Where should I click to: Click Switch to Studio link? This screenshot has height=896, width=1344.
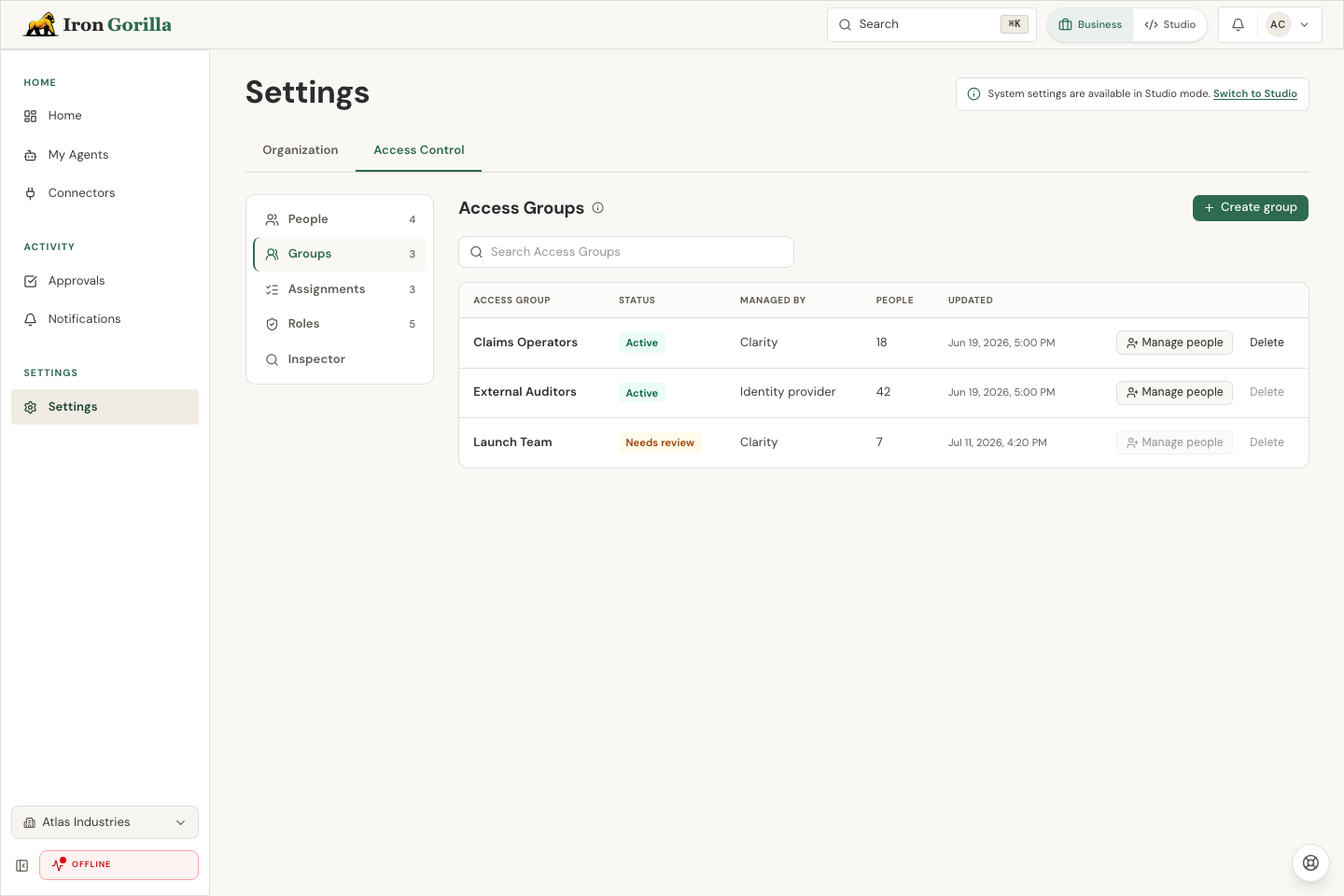1255,94
